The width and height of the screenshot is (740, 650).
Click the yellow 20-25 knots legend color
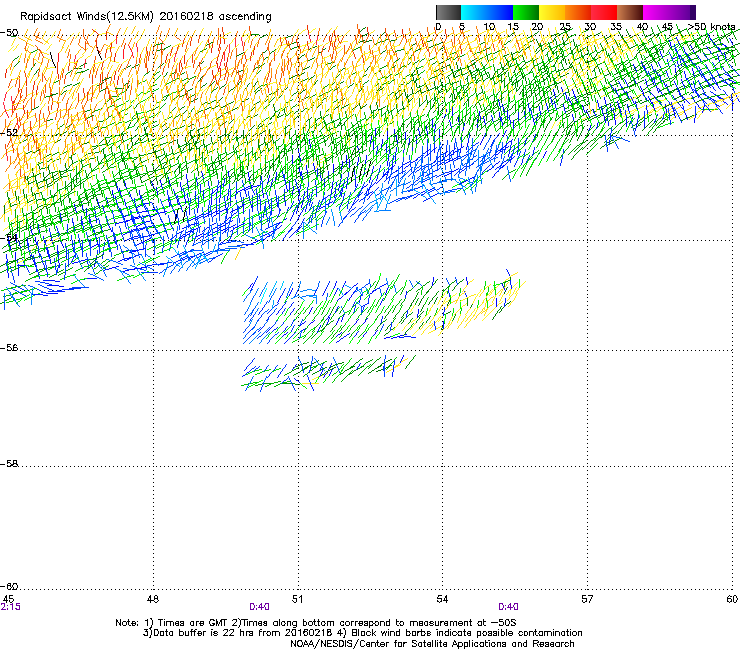(x=552, y=12)
